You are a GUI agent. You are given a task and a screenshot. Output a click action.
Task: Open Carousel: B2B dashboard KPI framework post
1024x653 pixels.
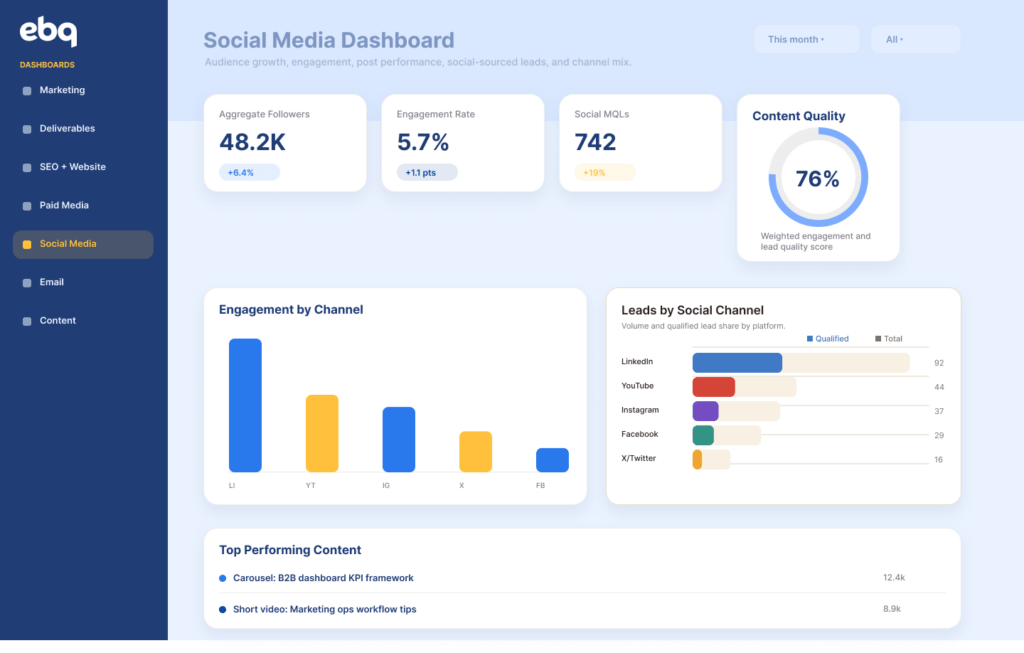point(323,578)
